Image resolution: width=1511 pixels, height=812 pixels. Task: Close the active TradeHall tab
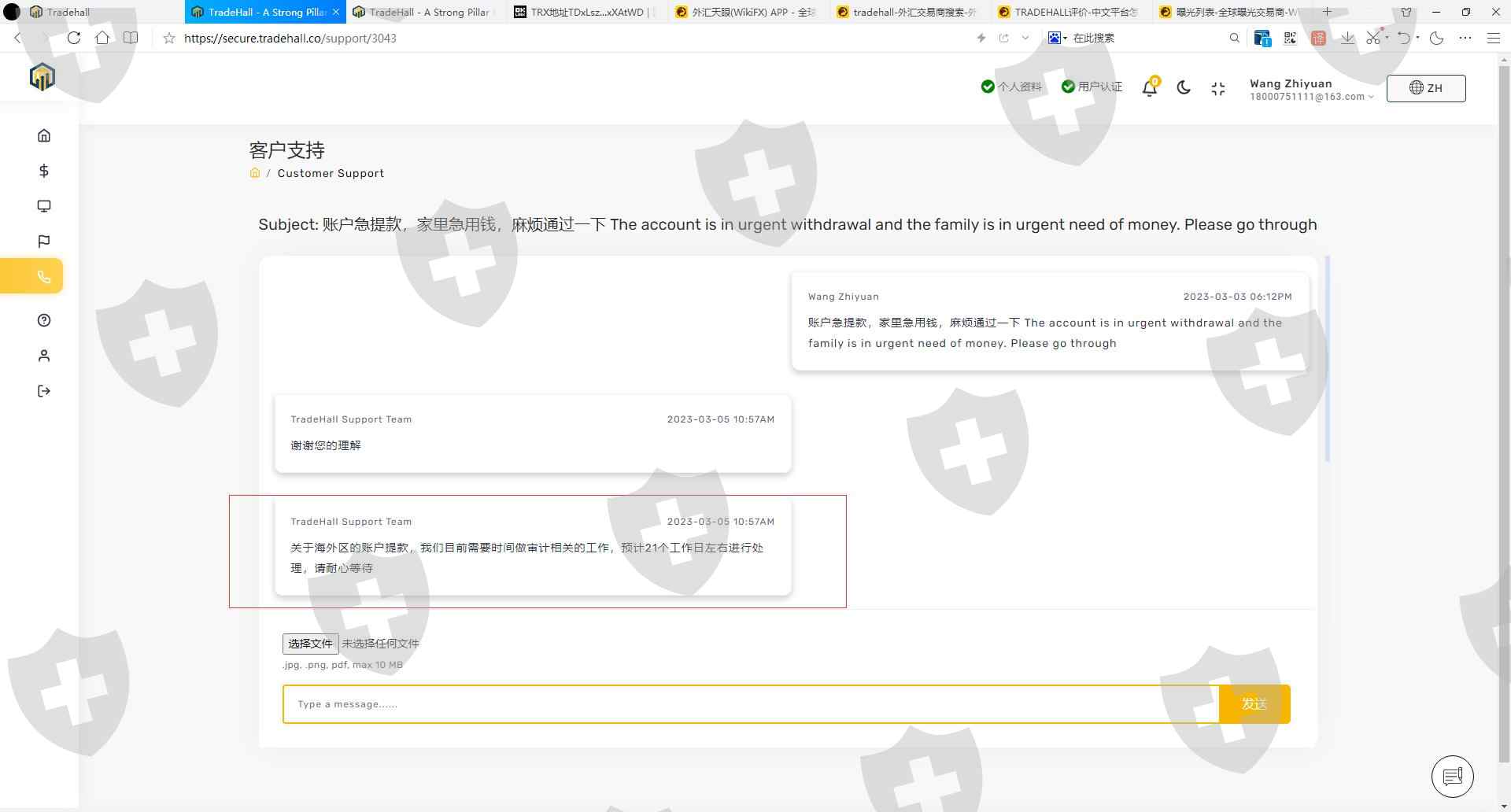click(336, 12)
